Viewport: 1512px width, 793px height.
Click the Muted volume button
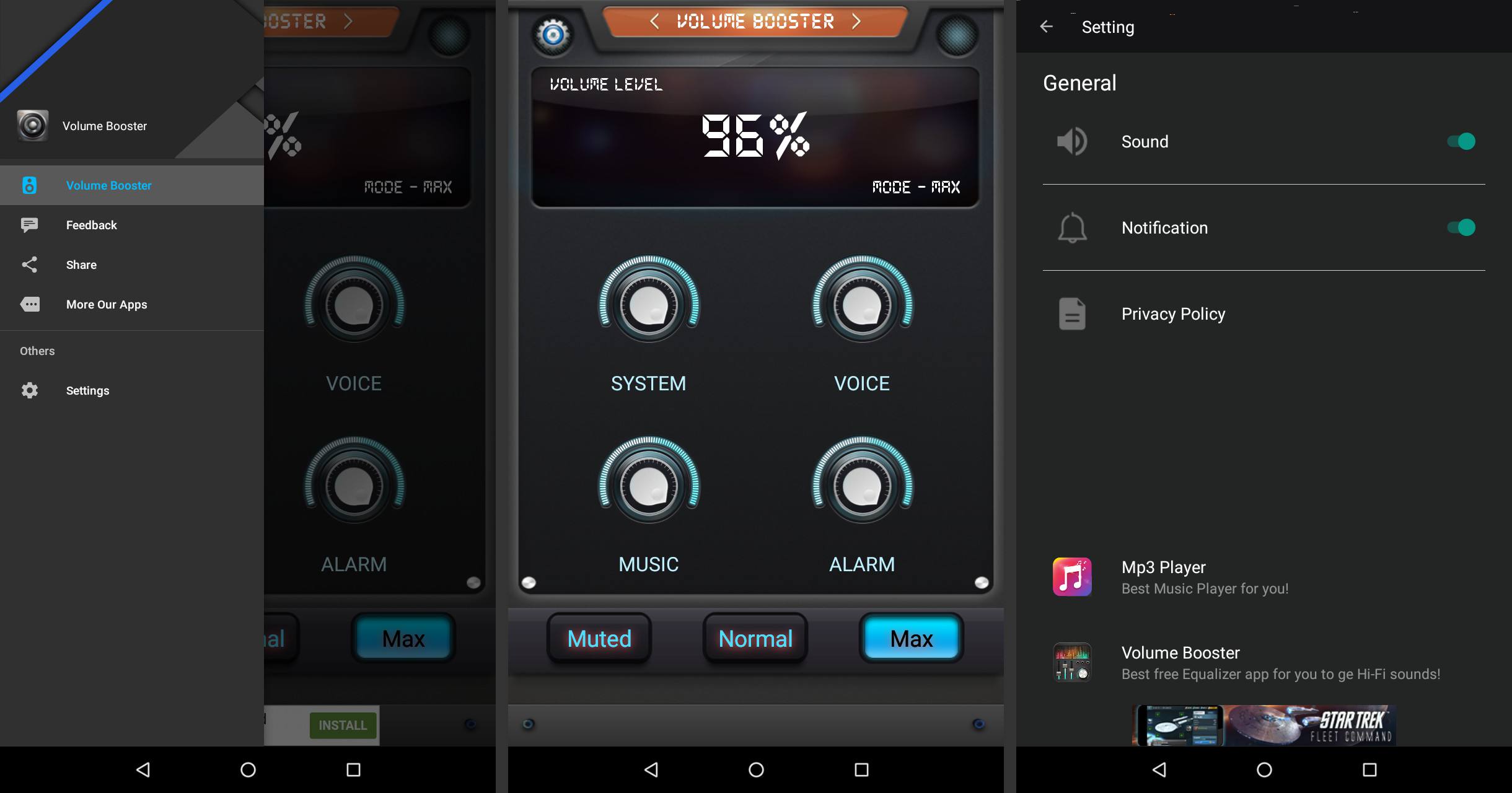click(x=599, y=639)
